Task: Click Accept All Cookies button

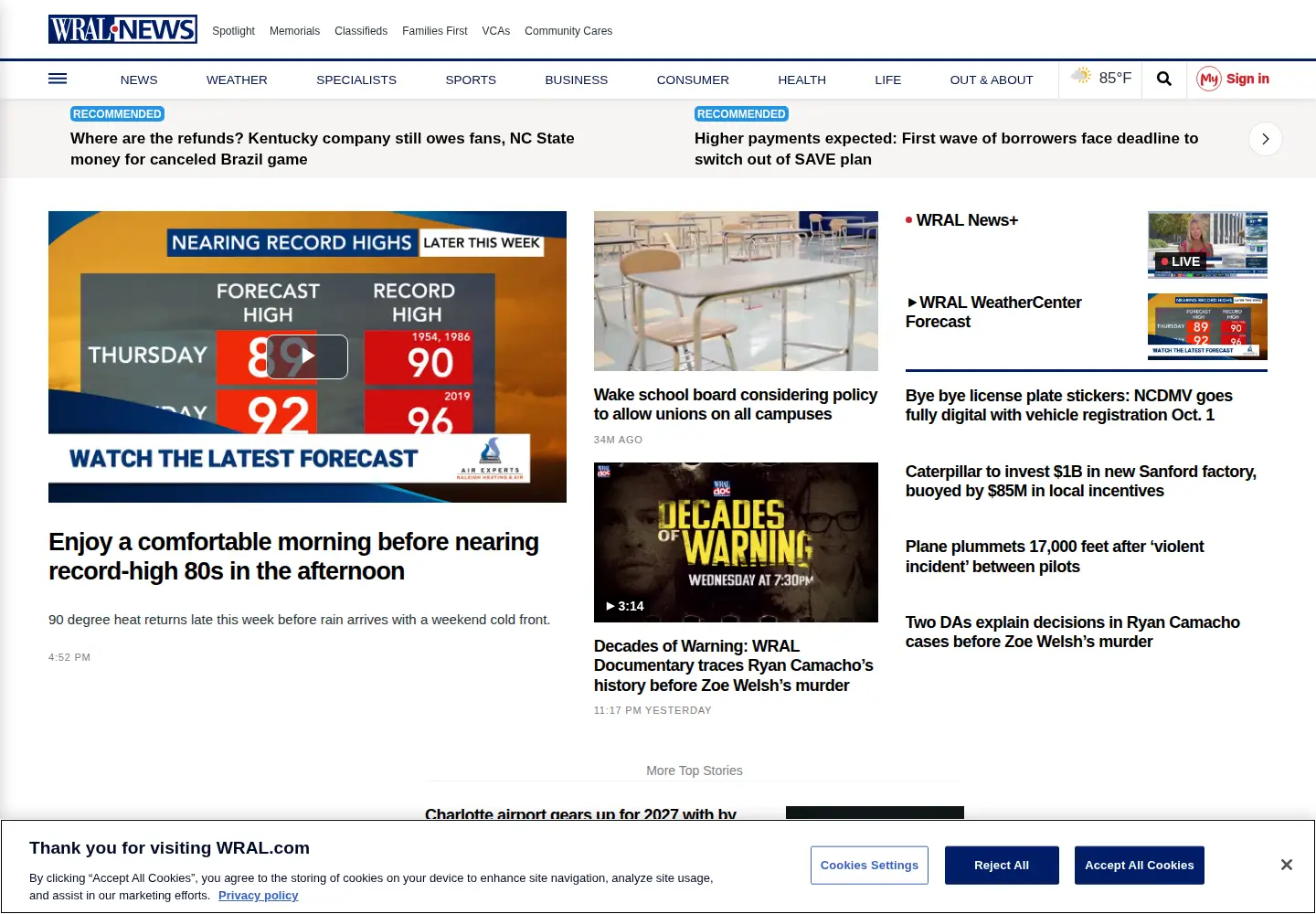Action: click(x=1140, y=866)
